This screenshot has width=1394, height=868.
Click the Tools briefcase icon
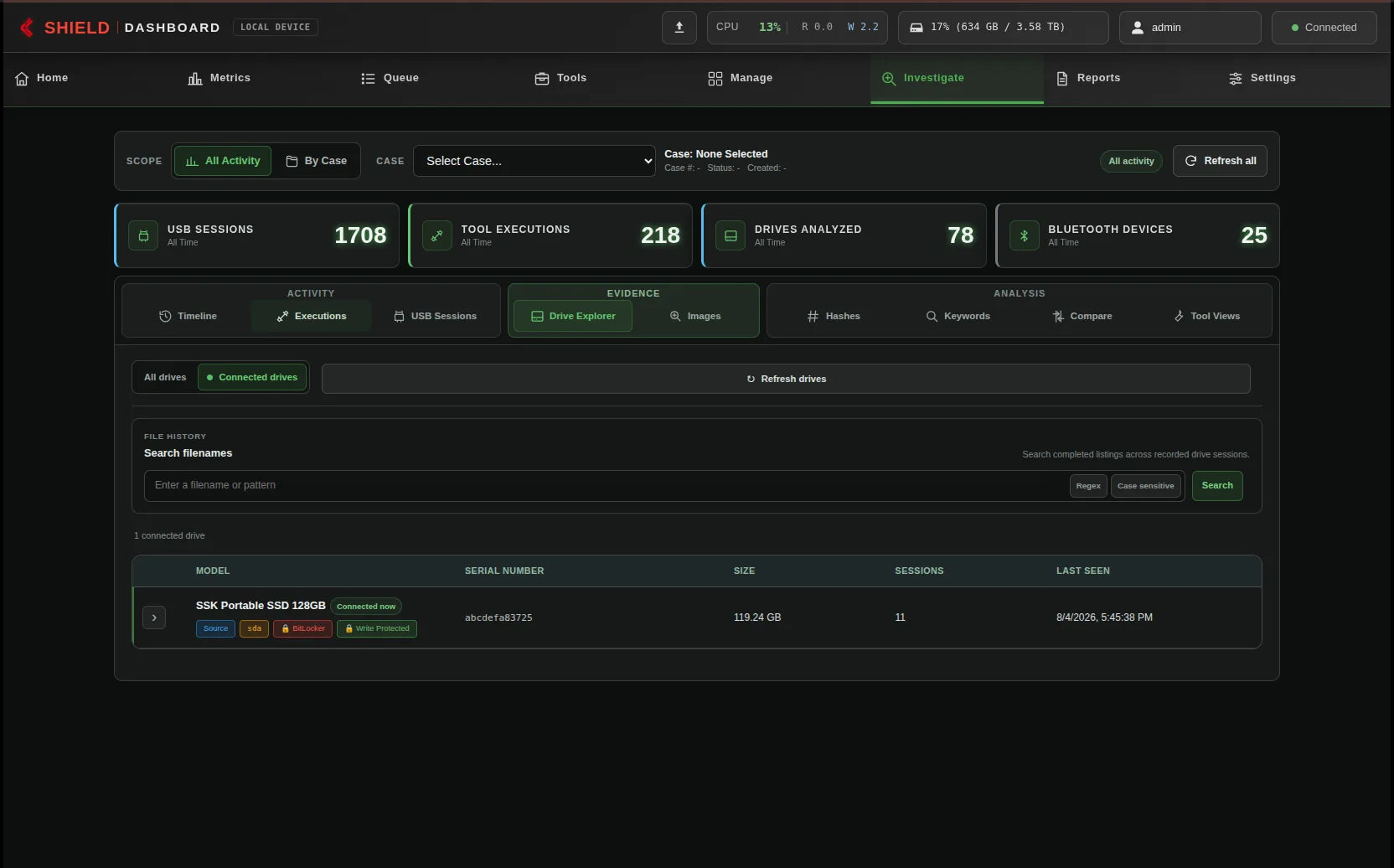[542, 78]
